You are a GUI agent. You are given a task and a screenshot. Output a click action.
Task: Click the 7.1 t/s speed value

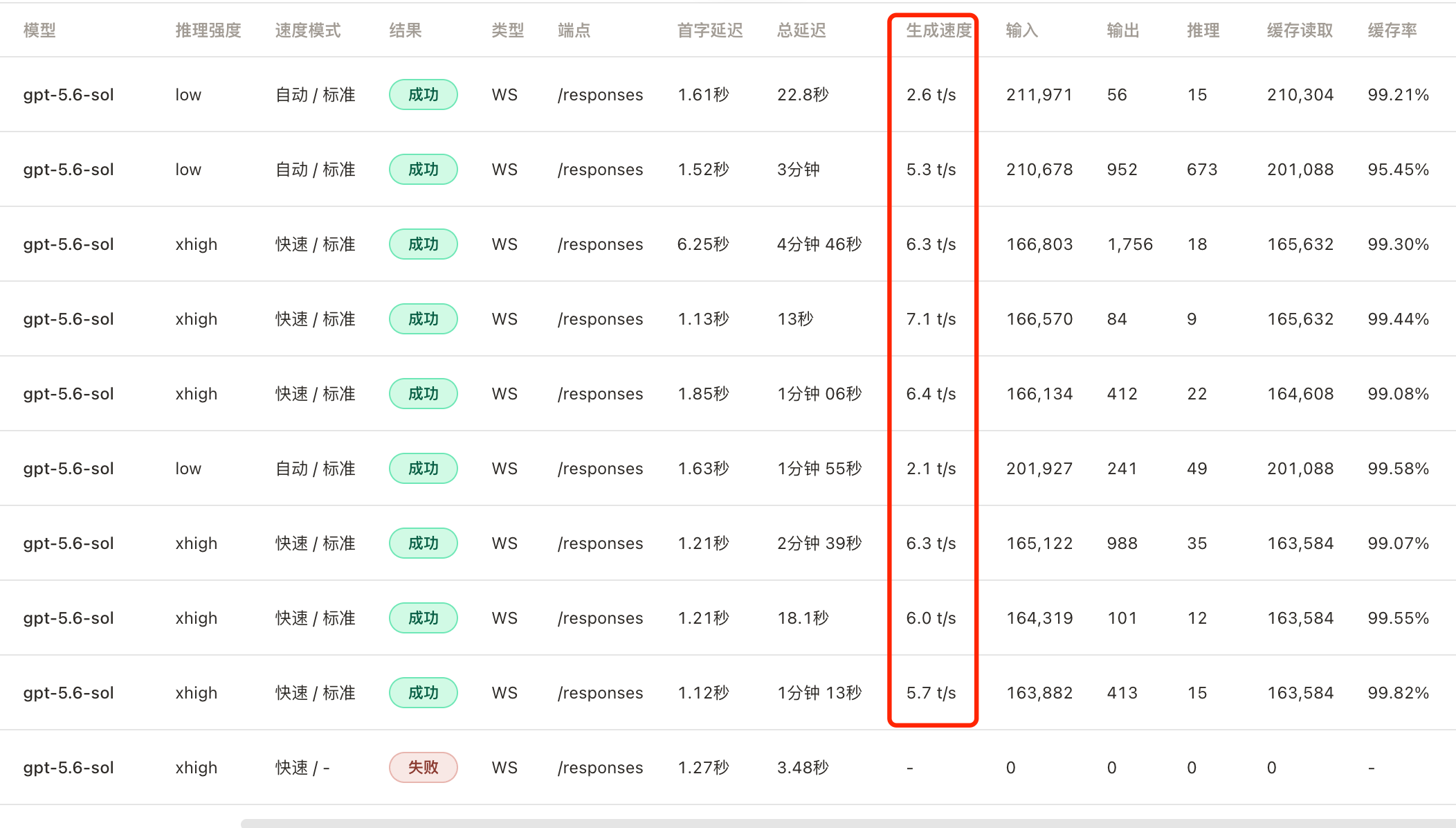[x=931, y=319]
